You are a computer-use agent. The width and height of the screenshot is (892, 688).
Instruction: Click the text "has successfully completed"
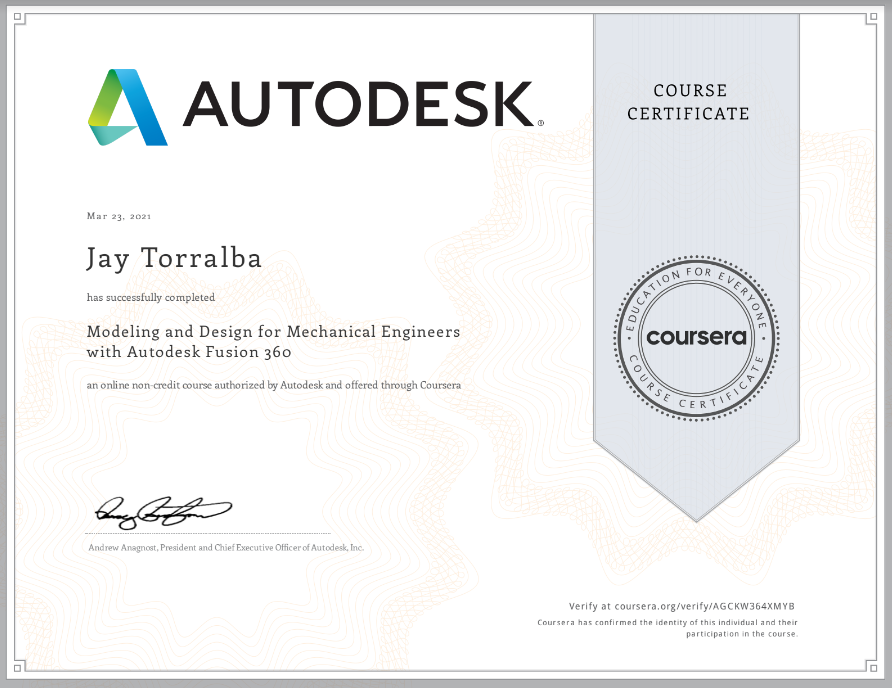(151, 298)
